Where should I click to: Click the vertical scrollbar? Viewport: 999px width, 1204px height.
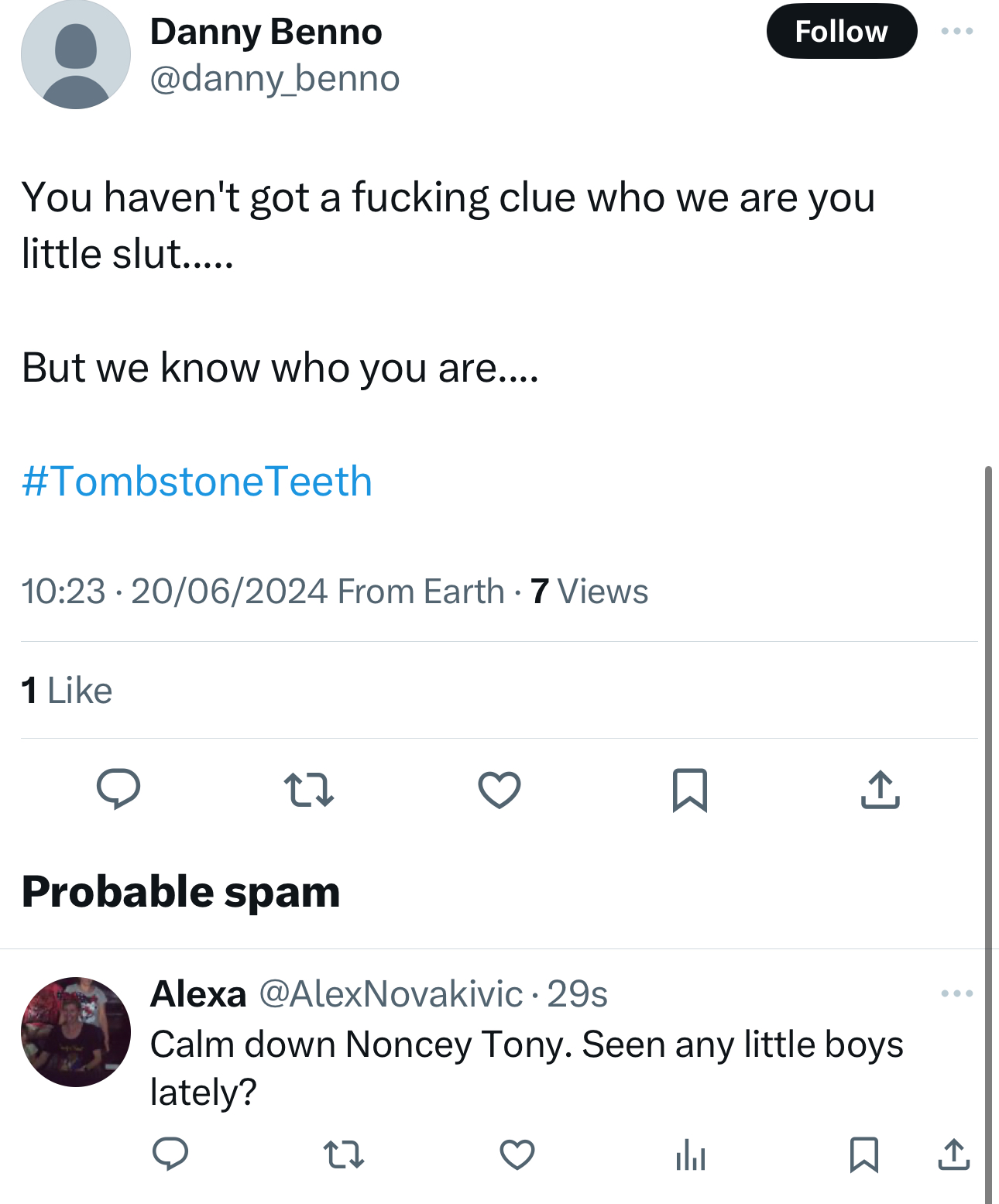[988, 774]
